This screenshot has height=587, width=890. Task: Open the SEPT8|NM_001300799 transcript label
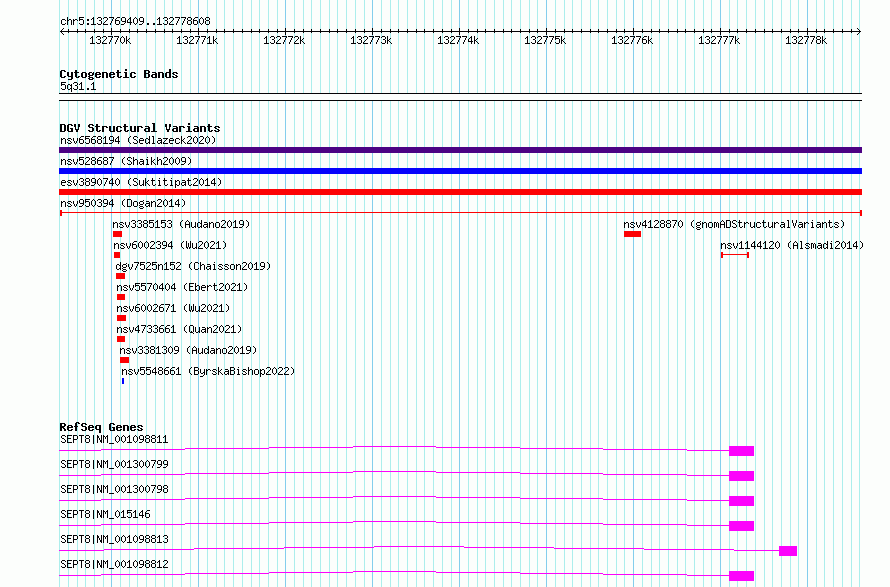(x=114, y=464)
